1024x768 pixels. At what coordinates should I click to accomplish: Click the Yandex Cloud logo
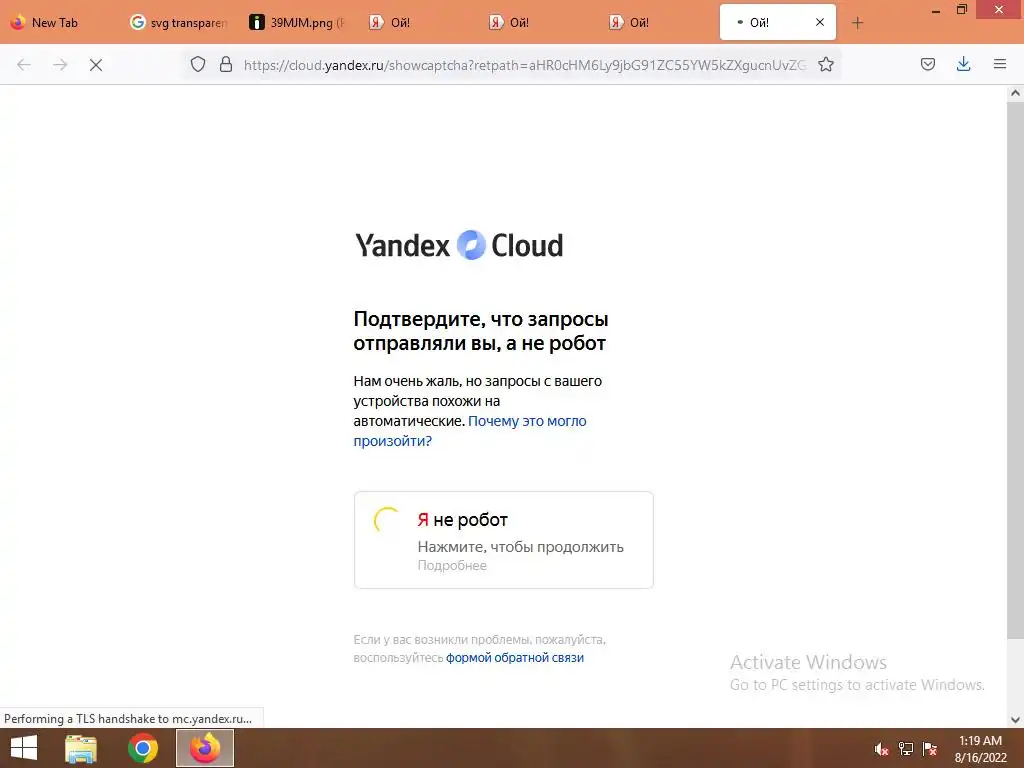click(x=458, y=246)
